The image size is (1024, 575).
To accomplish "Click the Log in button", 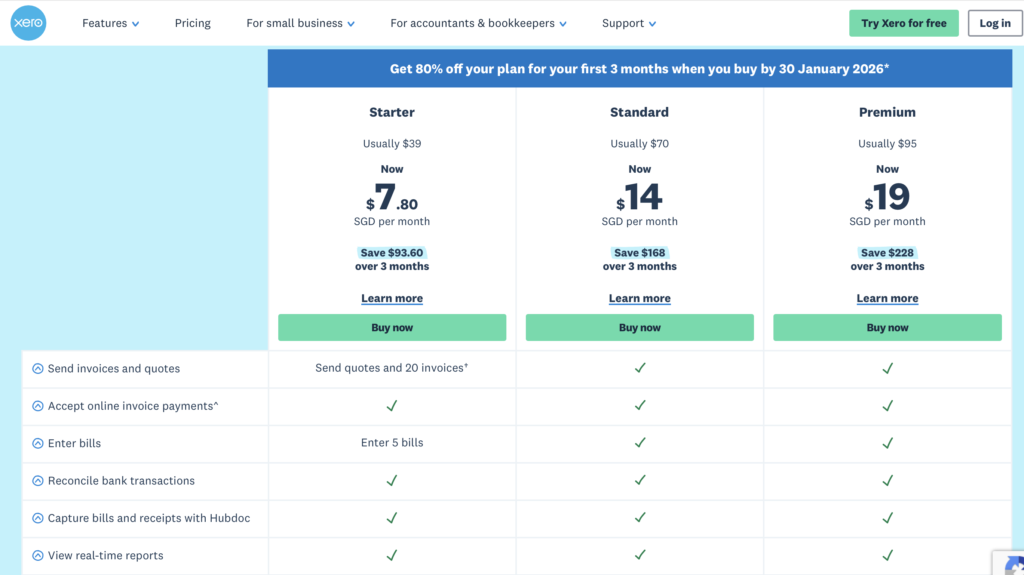I will coord(994,23).
